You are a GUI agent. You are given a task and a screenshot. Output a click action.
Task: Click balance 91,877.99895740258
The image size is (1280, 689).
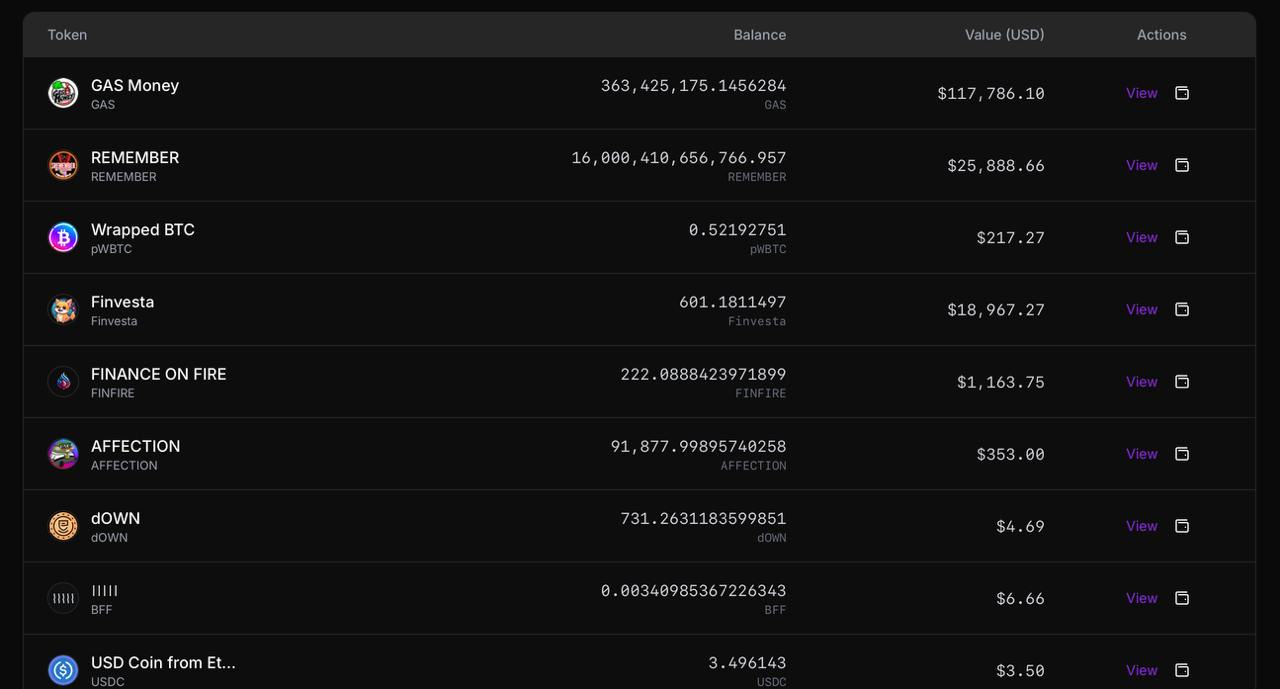[699, 446]
